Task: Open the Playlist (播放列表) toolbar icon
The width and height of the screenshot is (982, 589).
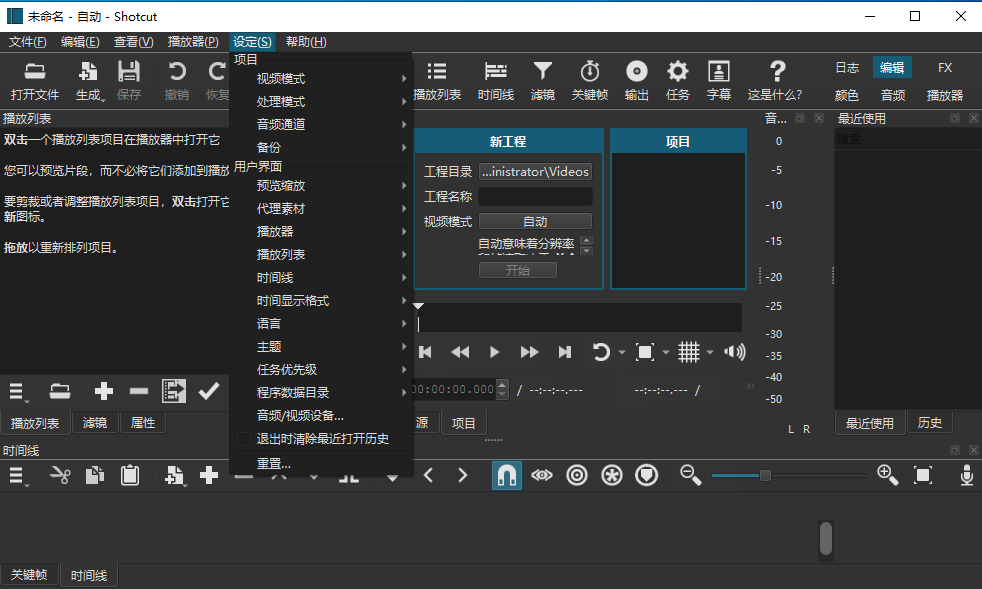Action: click(x=437, y=80)
